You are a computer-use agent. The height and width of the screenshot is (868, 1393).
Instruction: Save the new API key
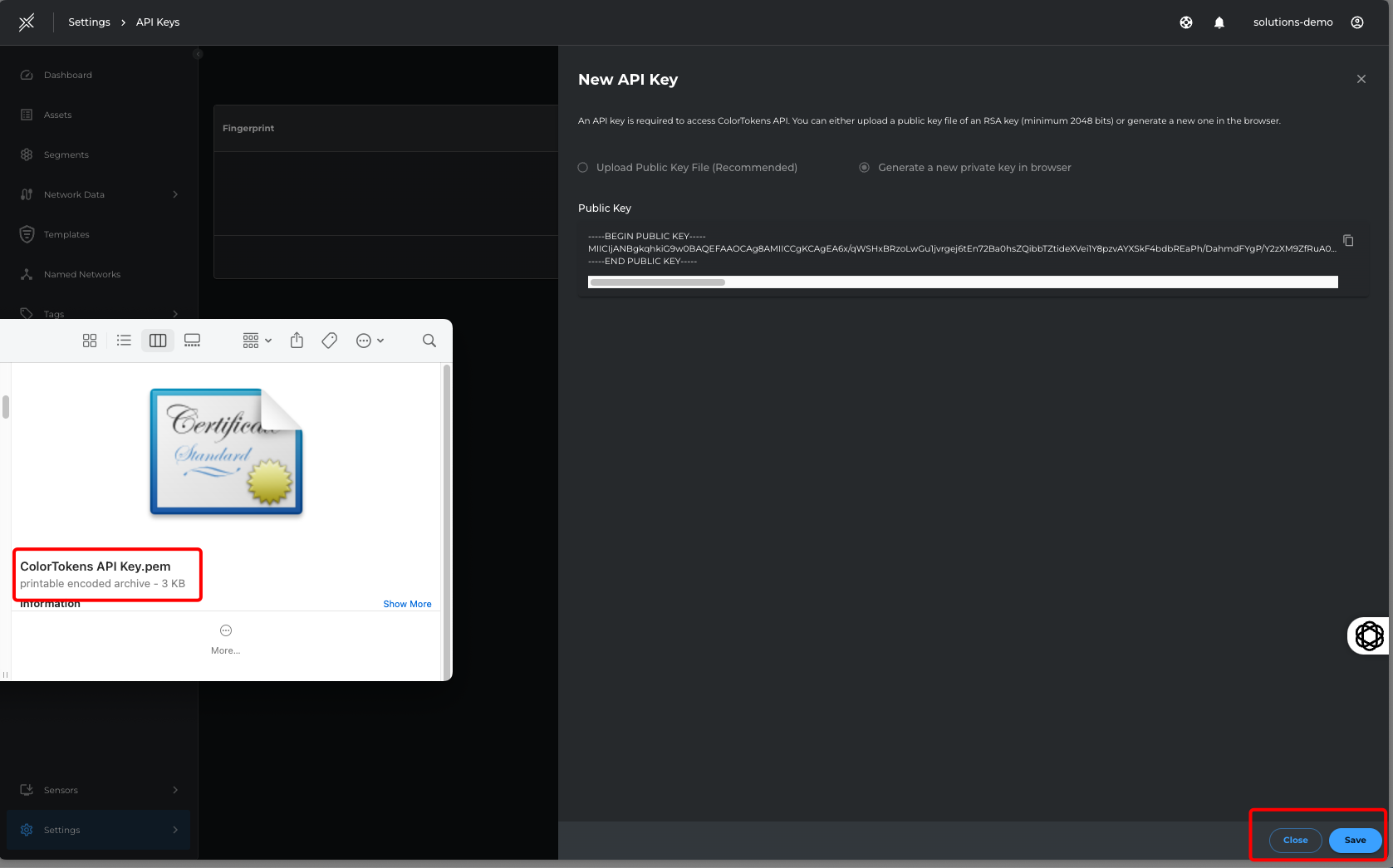point(1355,841)
